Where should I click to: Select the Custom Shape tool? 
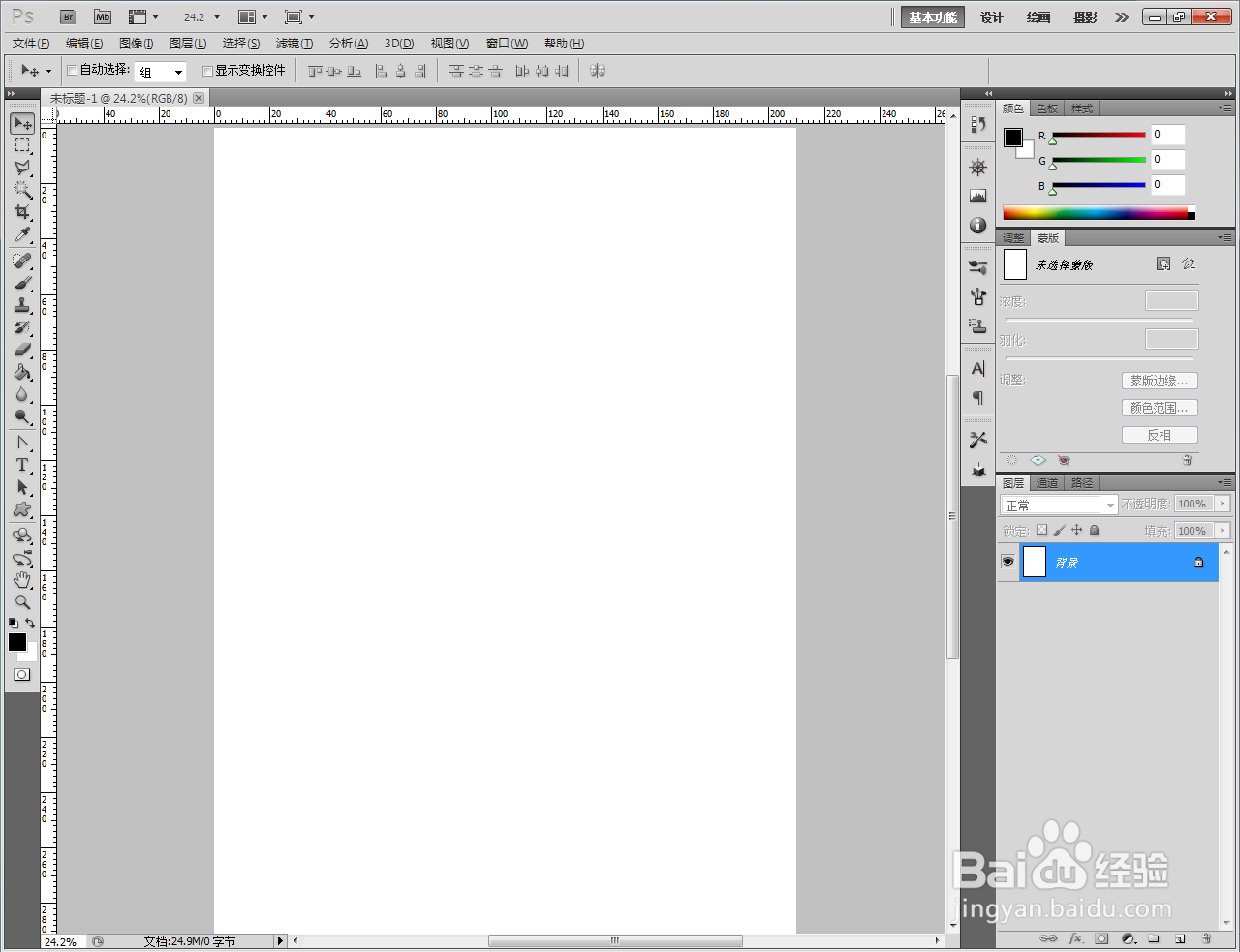[x=22, y=509]
